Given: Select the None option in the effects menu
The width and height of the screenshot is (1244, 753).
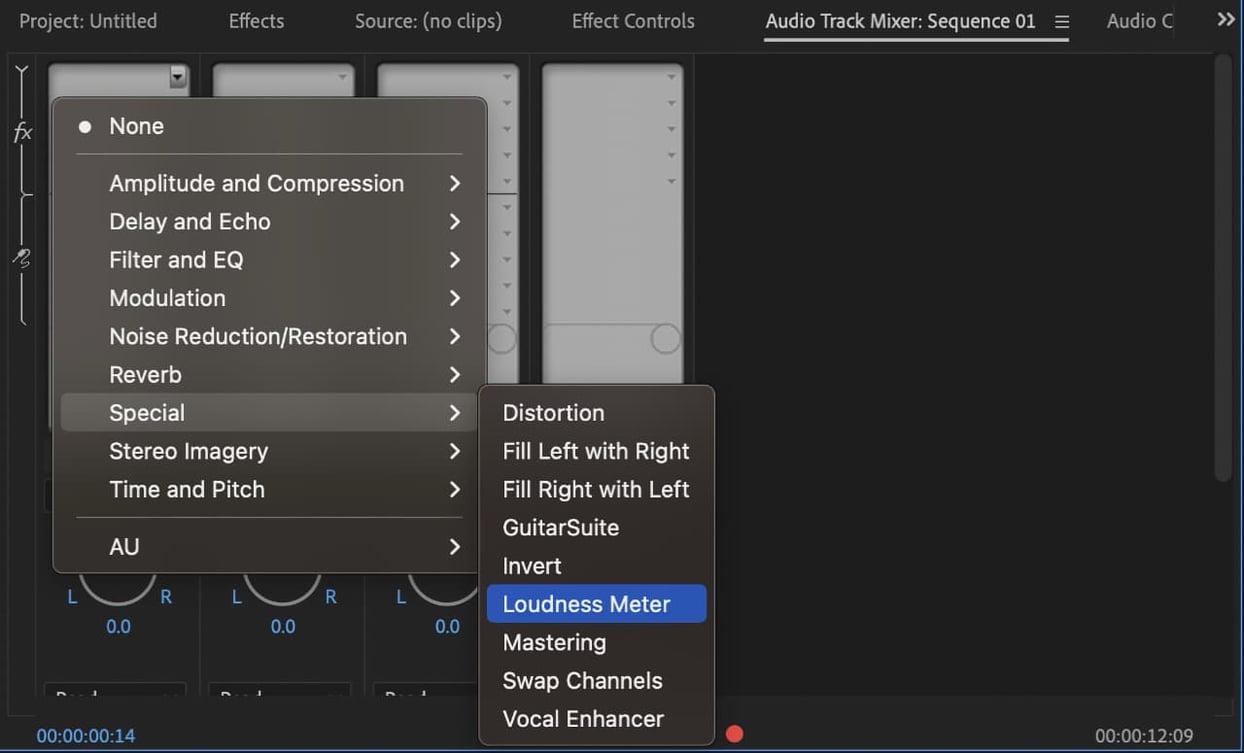Looking at the screenshot, I should (136, 125).
